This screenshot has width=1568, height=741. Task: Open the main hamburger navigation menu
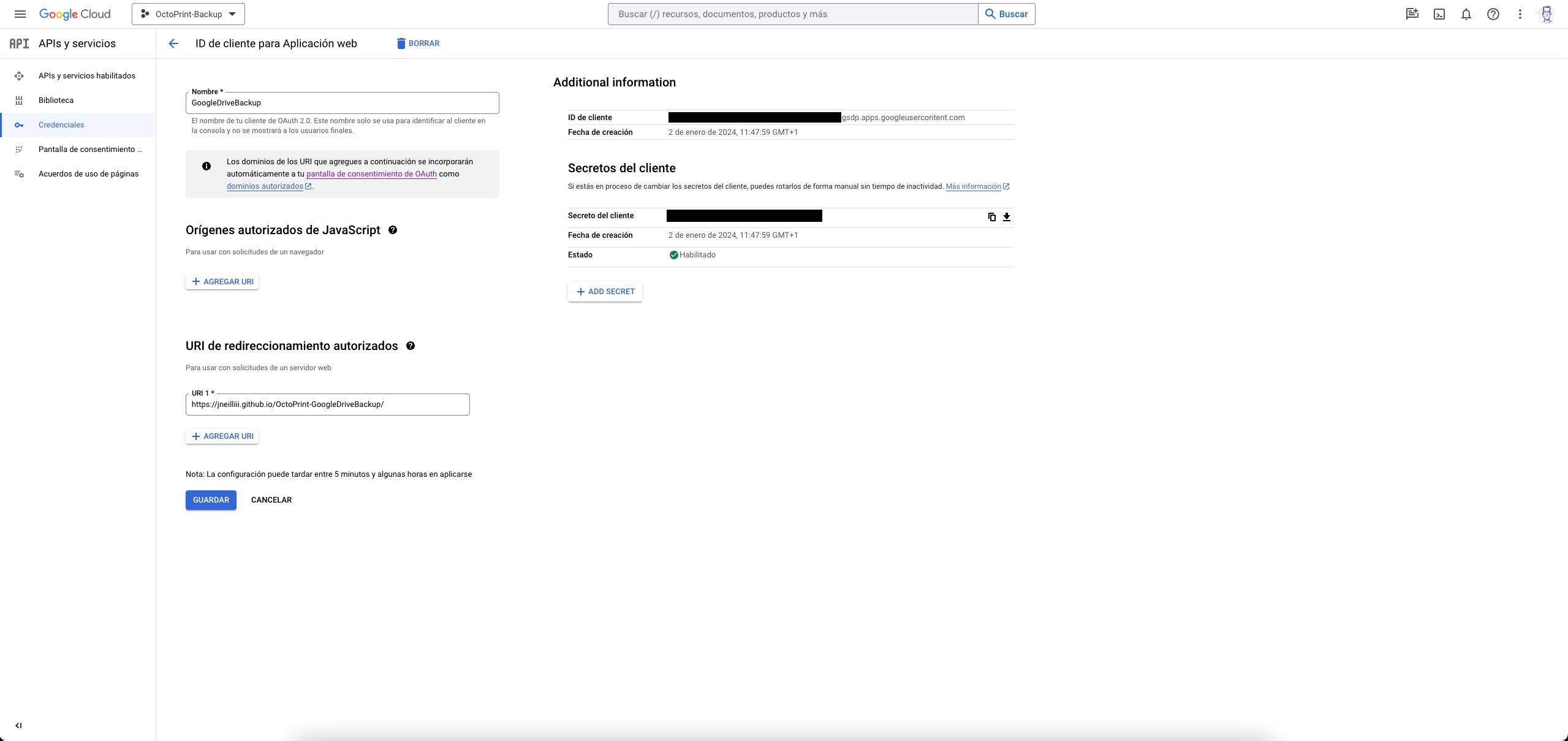click(20, 14)
